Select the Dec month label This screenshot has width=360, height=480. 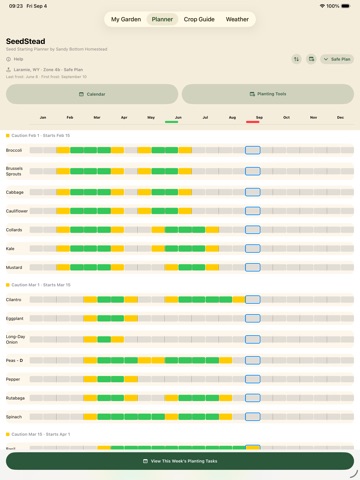coord(340,117)
